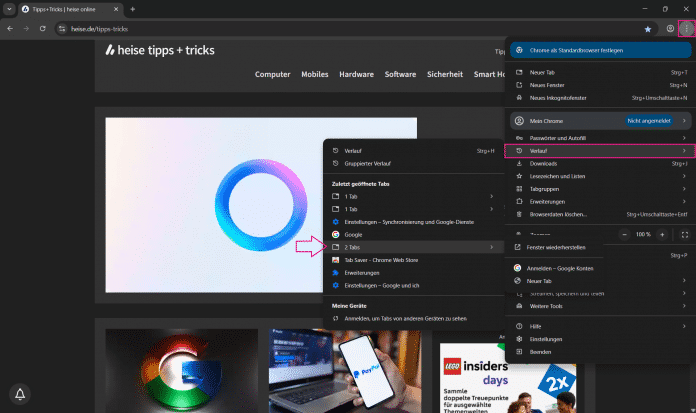The width and height of the screenshot is (696, 413).
Task: Click the Hardware navigation link
Action: (x=356, y=74)
